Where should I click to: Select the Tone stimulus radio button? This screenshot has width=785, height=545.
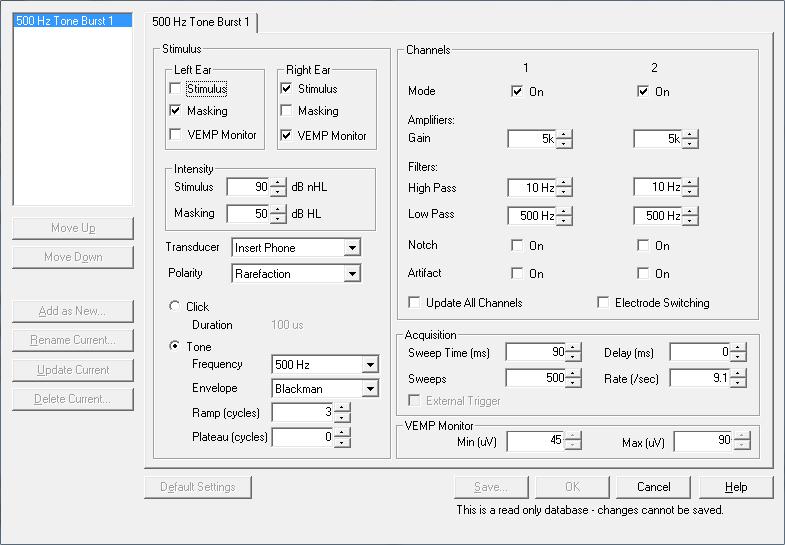coord(174,346)
